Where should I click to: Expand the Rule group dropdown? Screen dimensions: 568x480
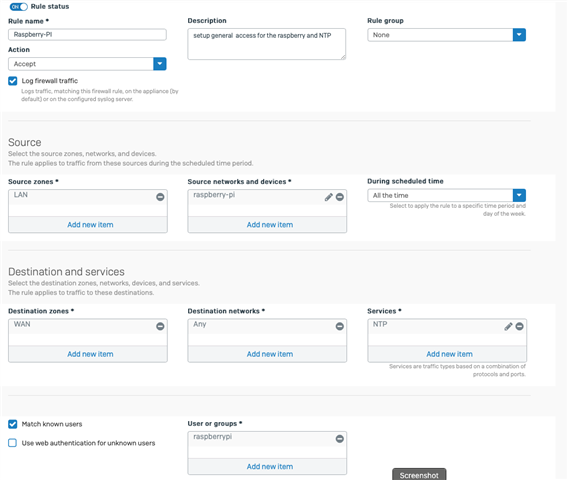point(446,35)
